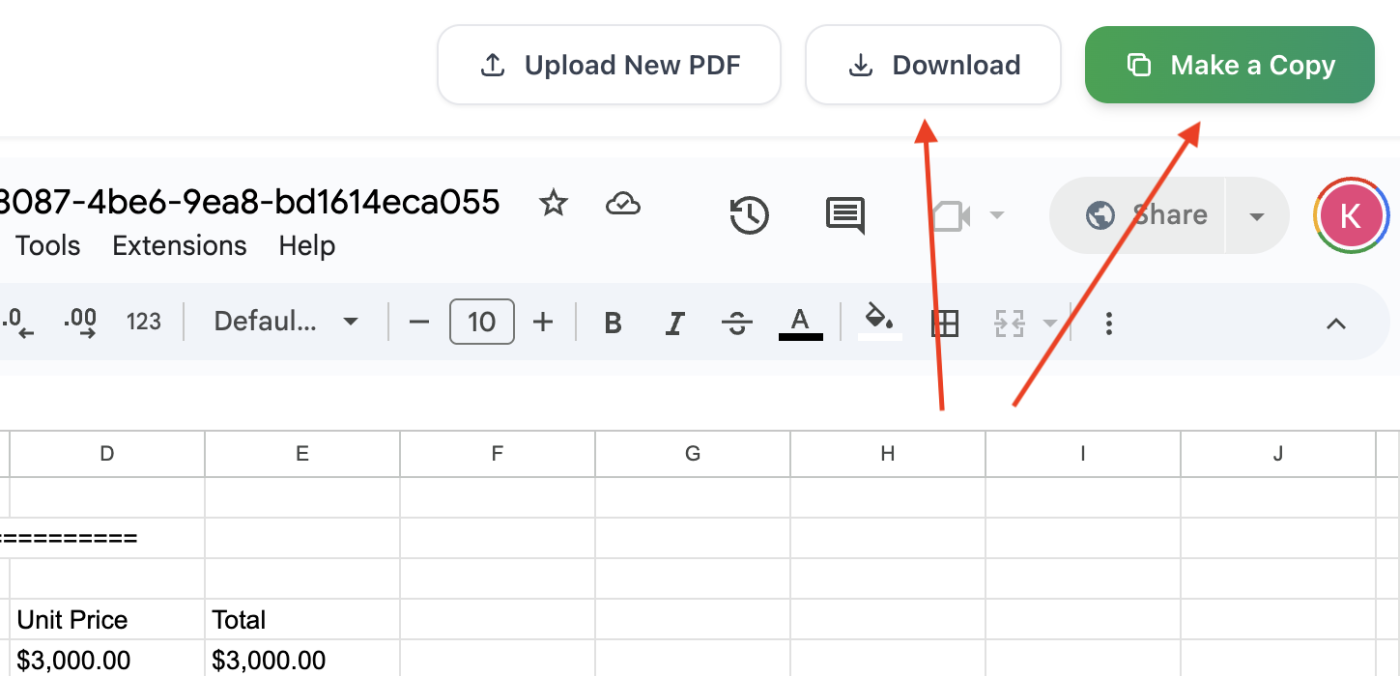Open the comment history
This screenshot has width=1400, height=676.
(845, 215)
